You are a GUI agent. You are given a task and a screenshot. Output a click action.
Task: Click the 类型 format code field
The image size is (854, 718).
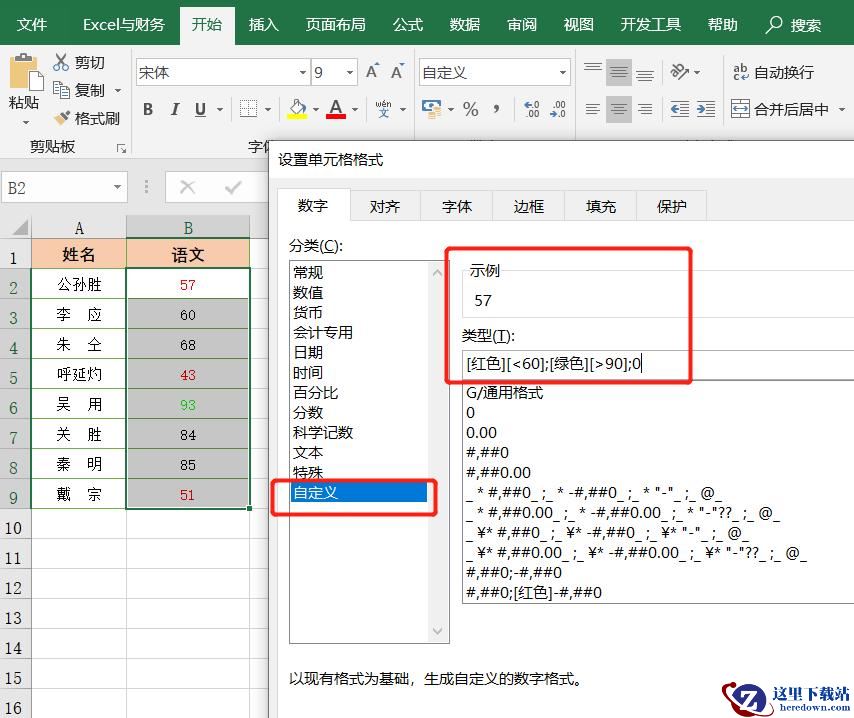(658, 363)
